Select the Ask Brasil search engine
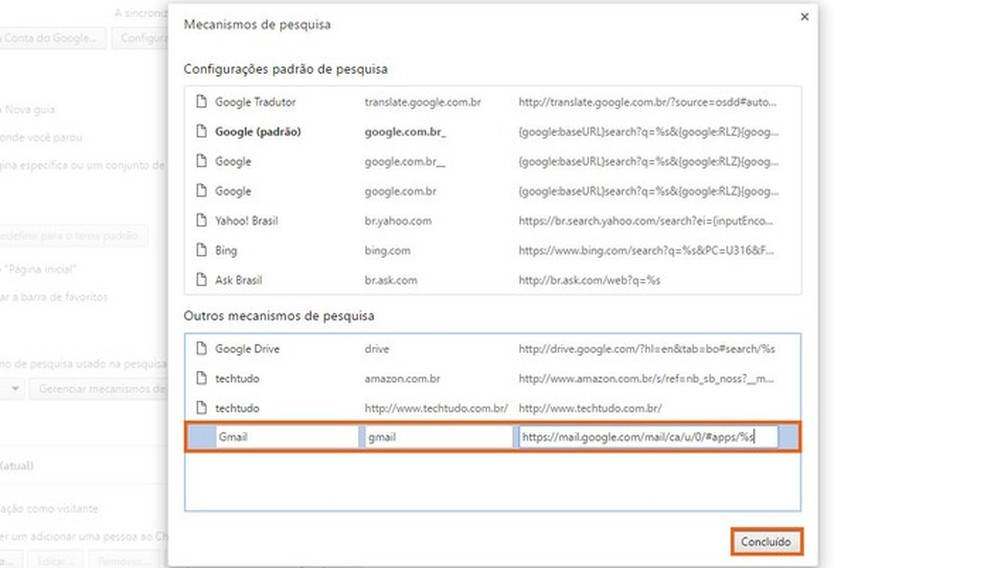Image resolution: width=984 pixels, height=568 pixels. click(x=493, y=279)
